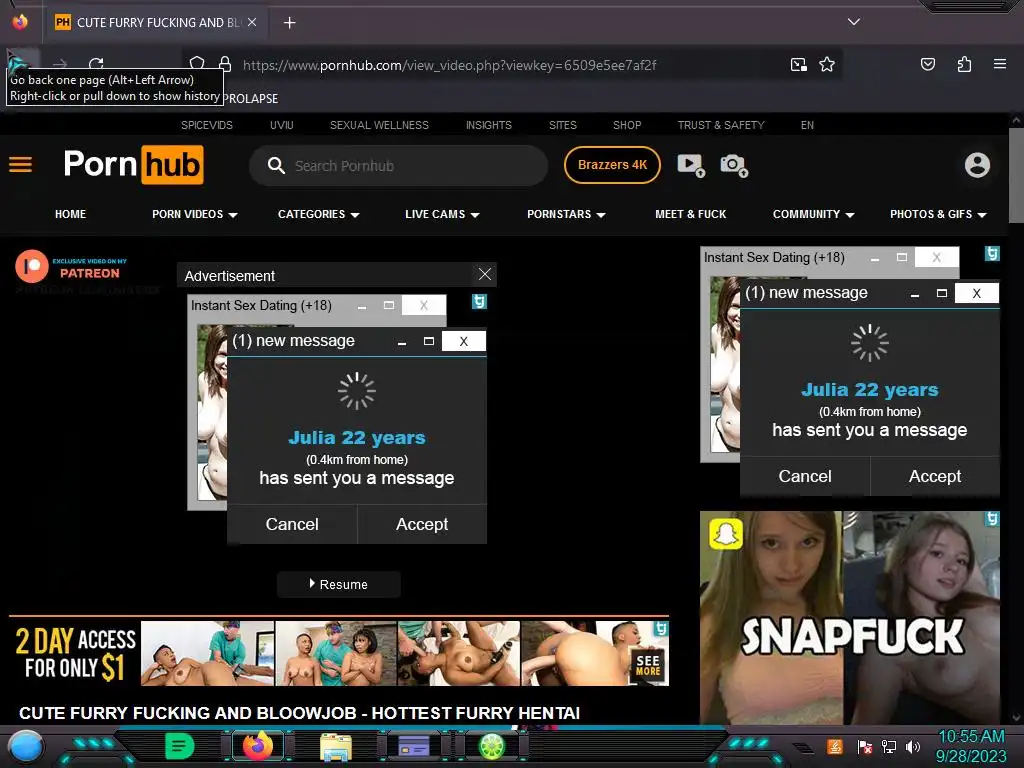Click the volume speaker tray icon

point(912,747)
